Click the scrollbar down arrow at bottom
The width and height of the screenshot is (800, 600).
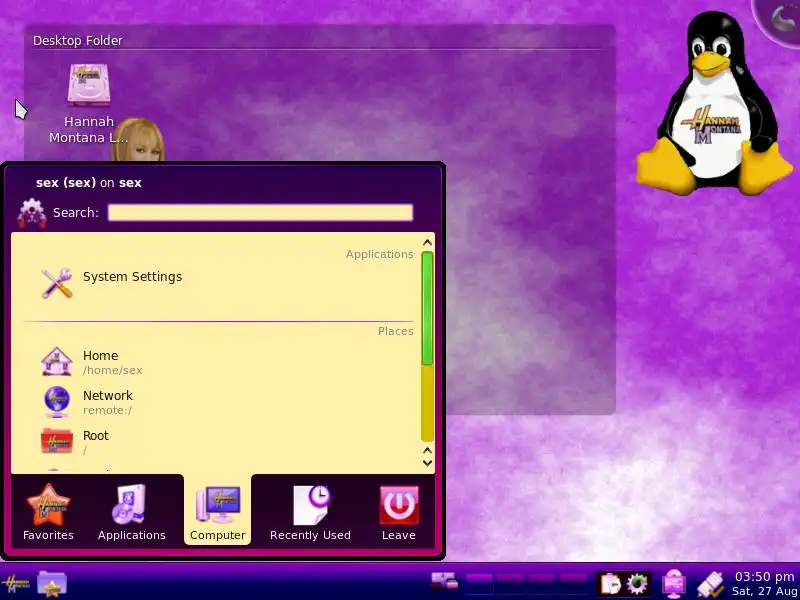(x=428, y=463)
